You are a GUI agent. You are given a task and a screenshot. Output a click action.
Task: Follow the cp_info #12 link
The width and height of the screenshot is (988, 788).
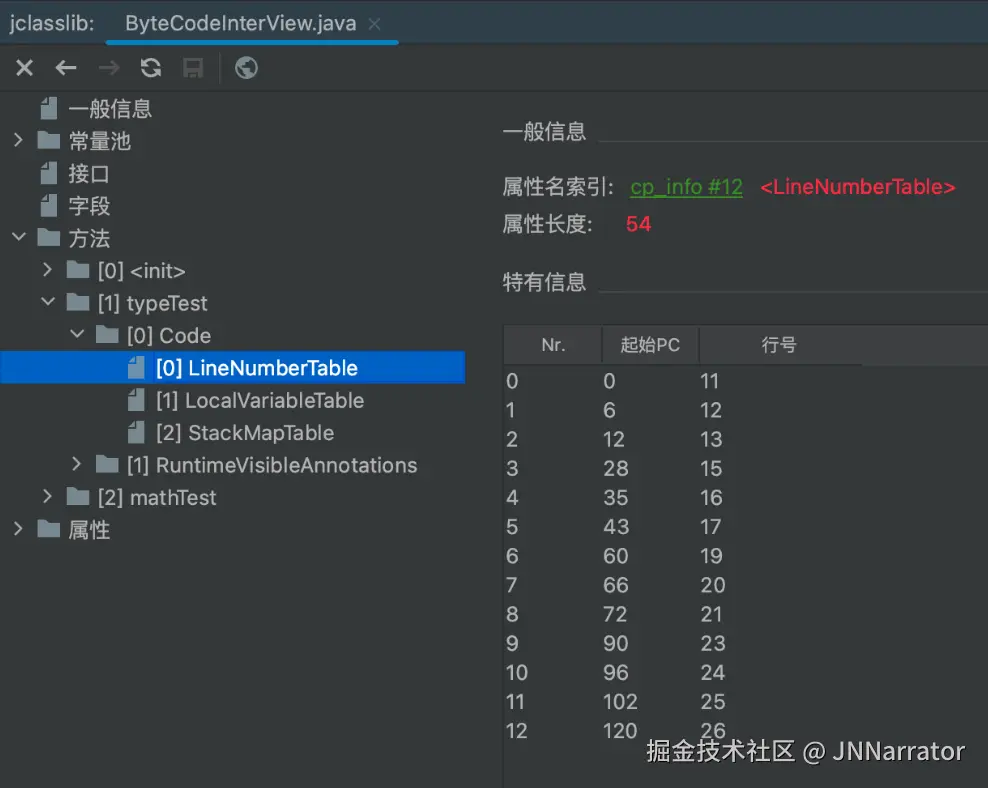[686, 187]
